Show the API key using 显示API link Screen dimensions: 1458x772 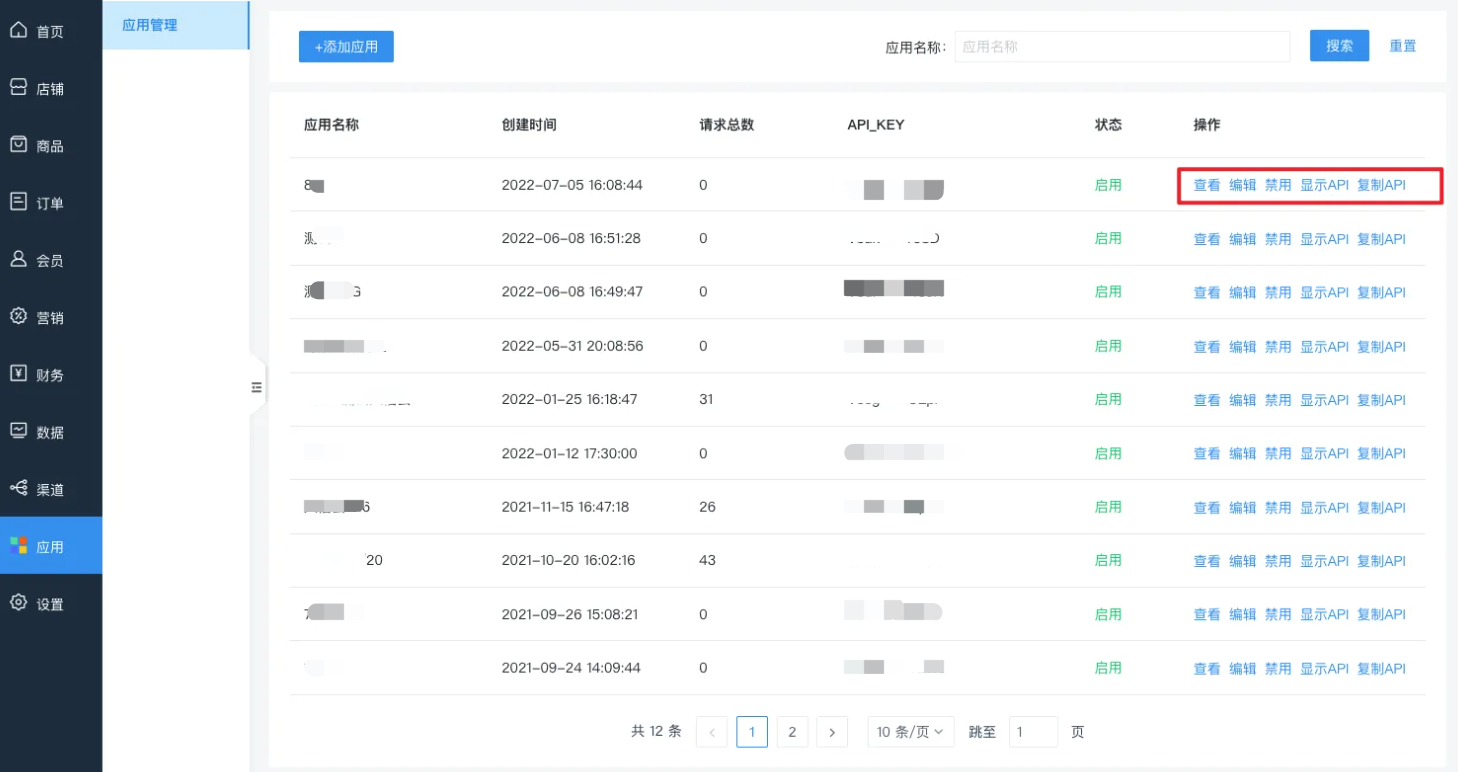pyautogui.click(x=1323, y=185)
